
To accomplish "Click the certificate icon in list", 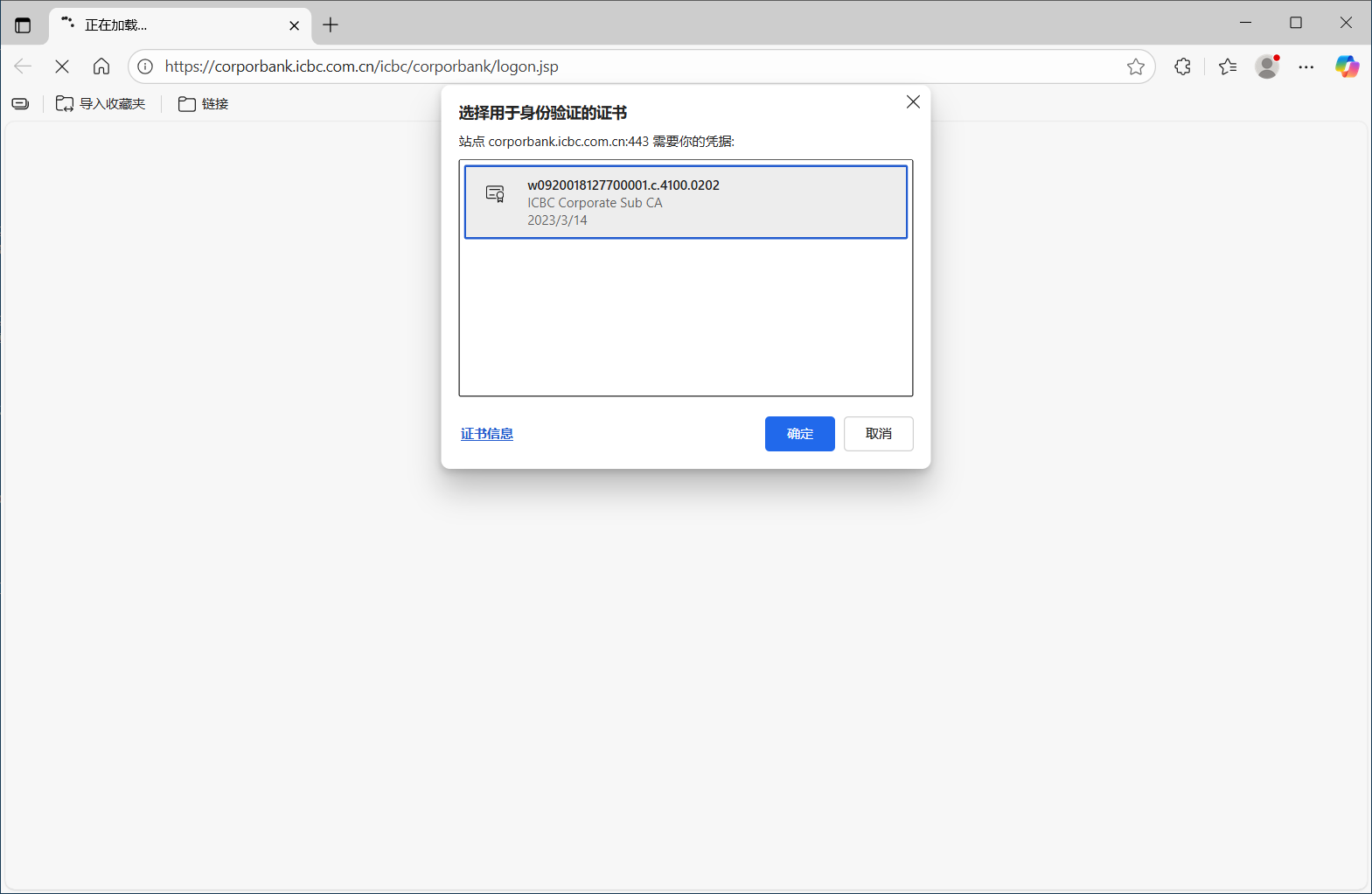I will pyautogui.click(x=496, y=194).
